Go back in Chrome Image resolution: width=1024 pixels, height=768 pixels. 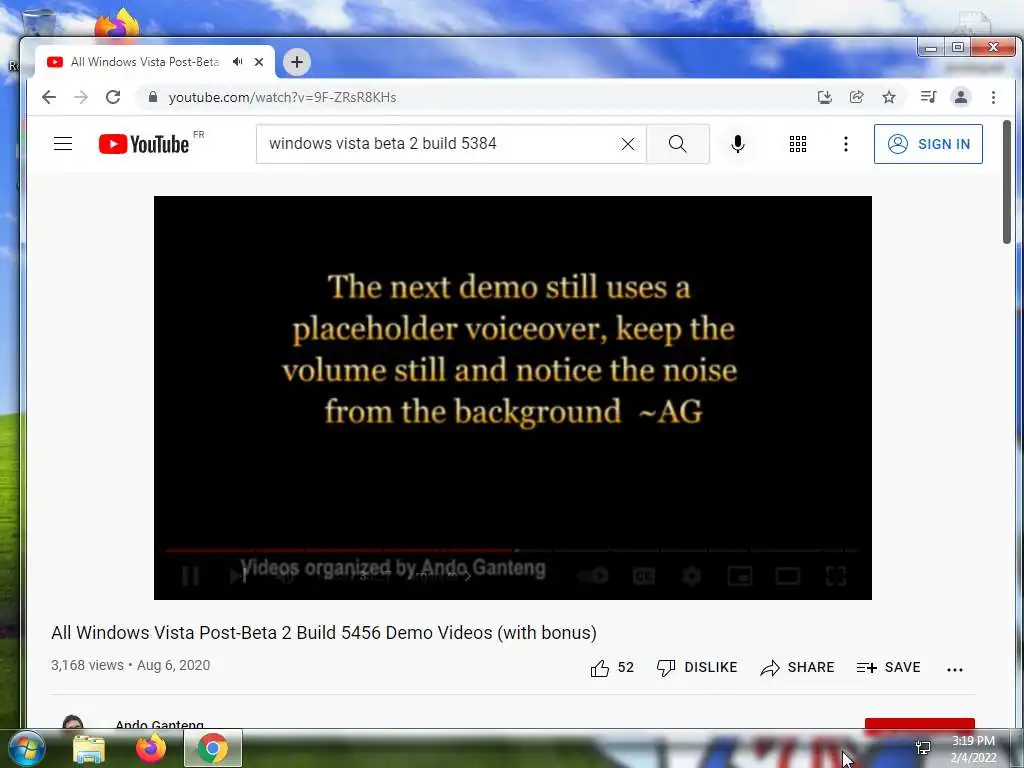tap(49, 97)
